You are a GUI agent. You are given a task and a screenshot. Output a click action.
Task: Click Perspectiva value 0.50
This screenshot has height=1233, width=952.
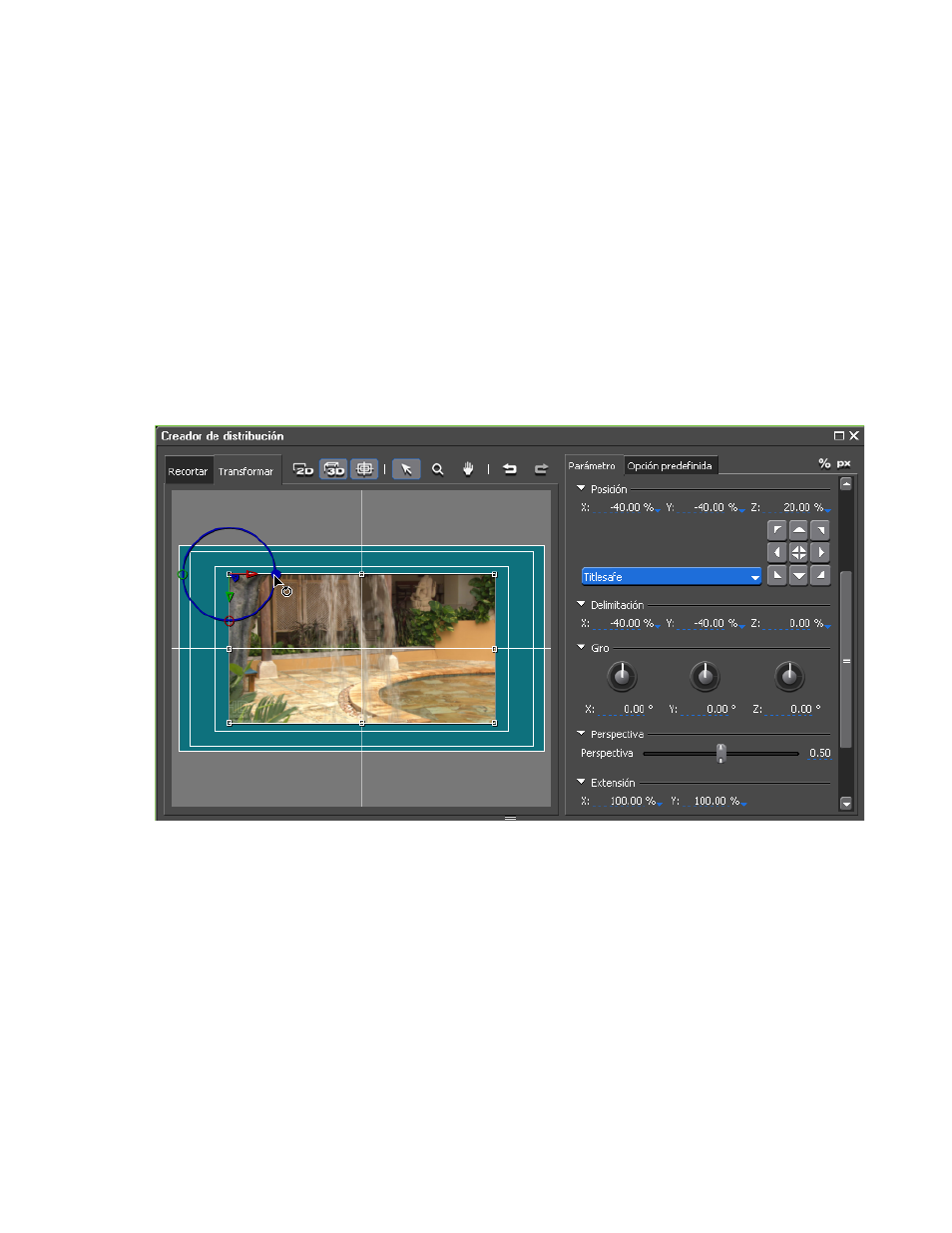[819, 753]
